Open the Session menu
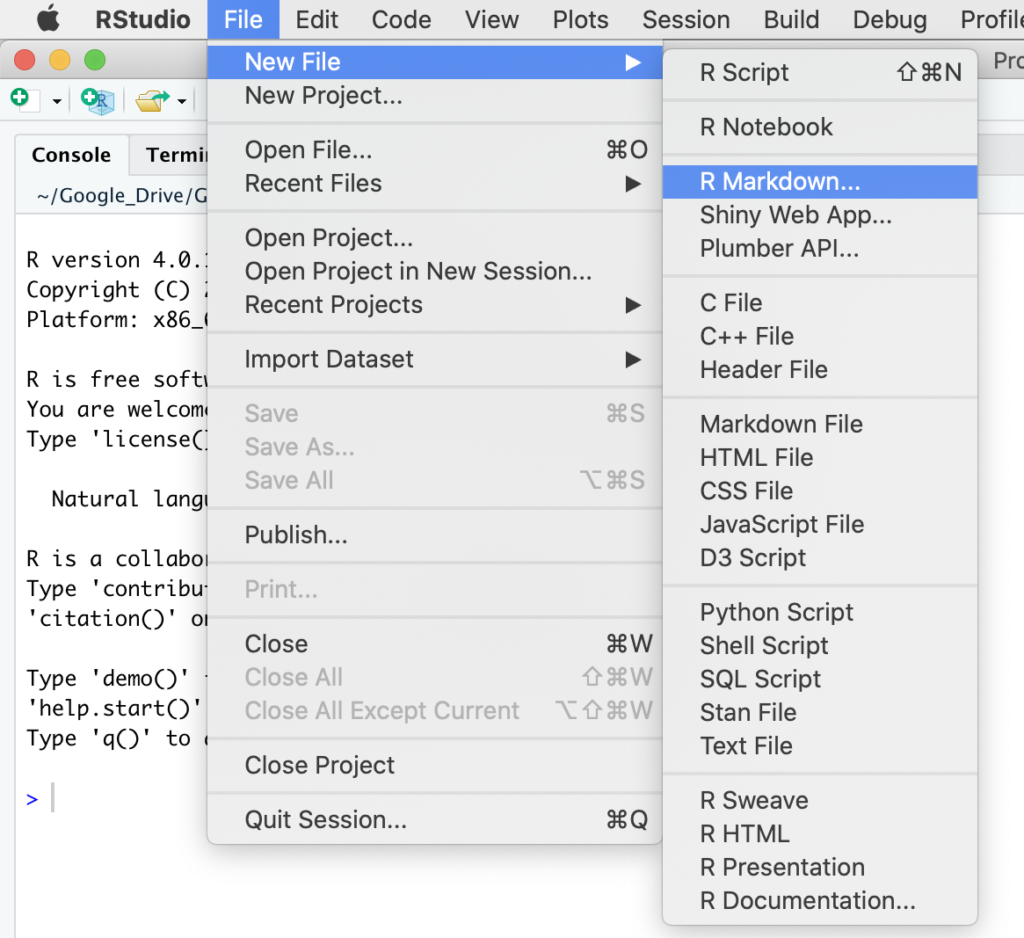Image resolution: width=1024 pixels, height=938 pixels. coord(686,20)
